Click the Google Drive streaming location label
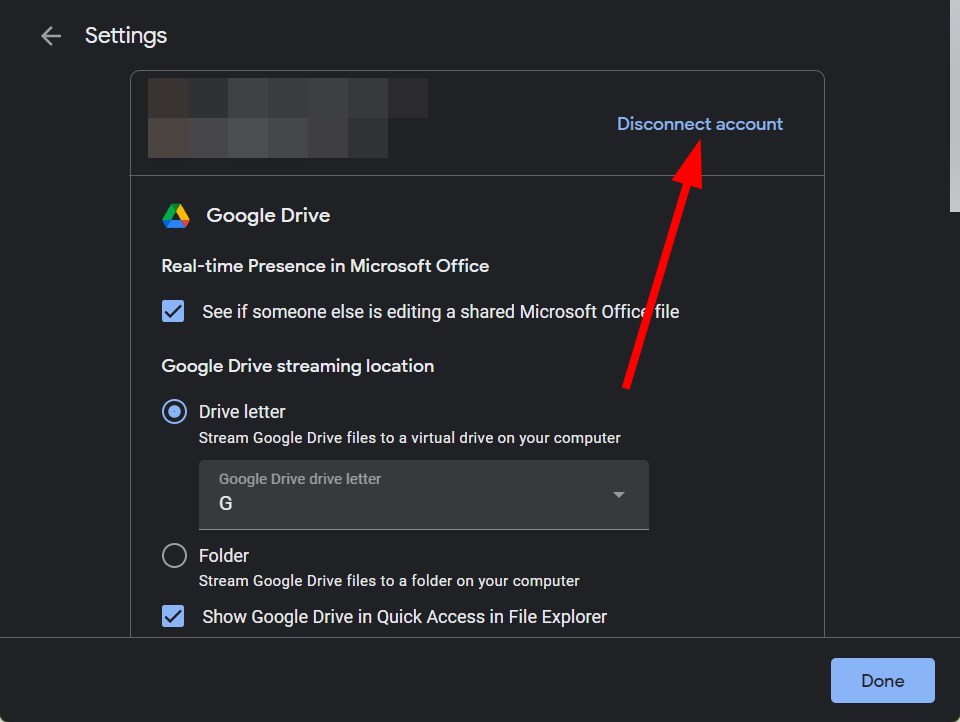 click(297, 366)
